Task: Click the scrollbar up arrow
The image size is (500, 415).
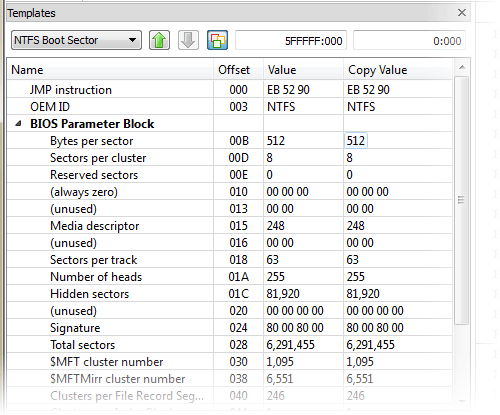Action: (462, 68)
